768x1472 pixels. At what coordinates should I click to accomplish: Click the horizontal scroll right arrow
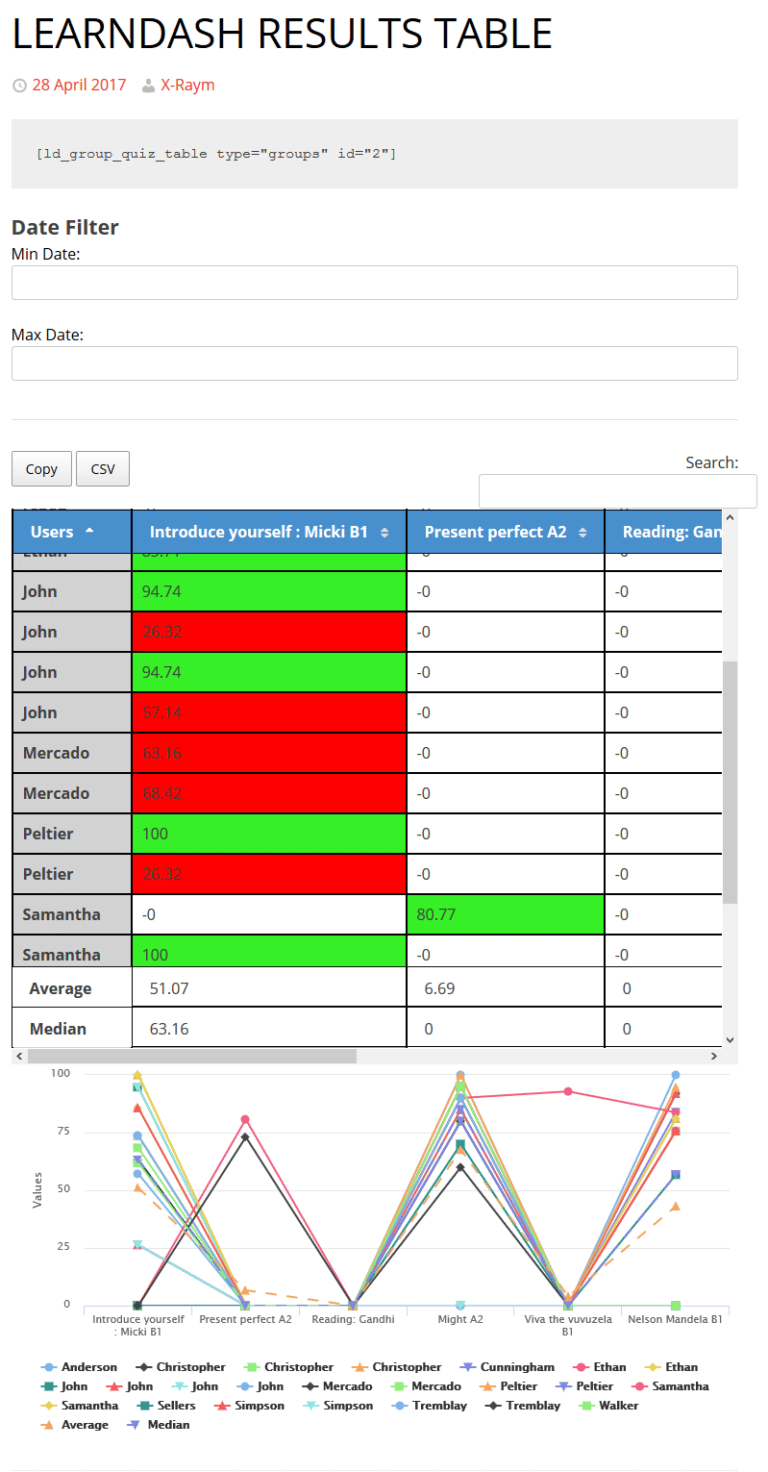point(714,1056)
